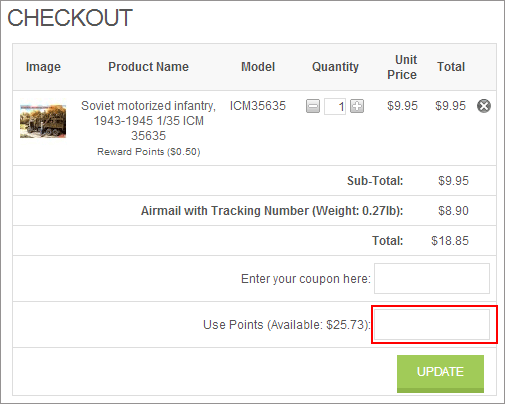Select the model number ICM35635

(258, 106)
